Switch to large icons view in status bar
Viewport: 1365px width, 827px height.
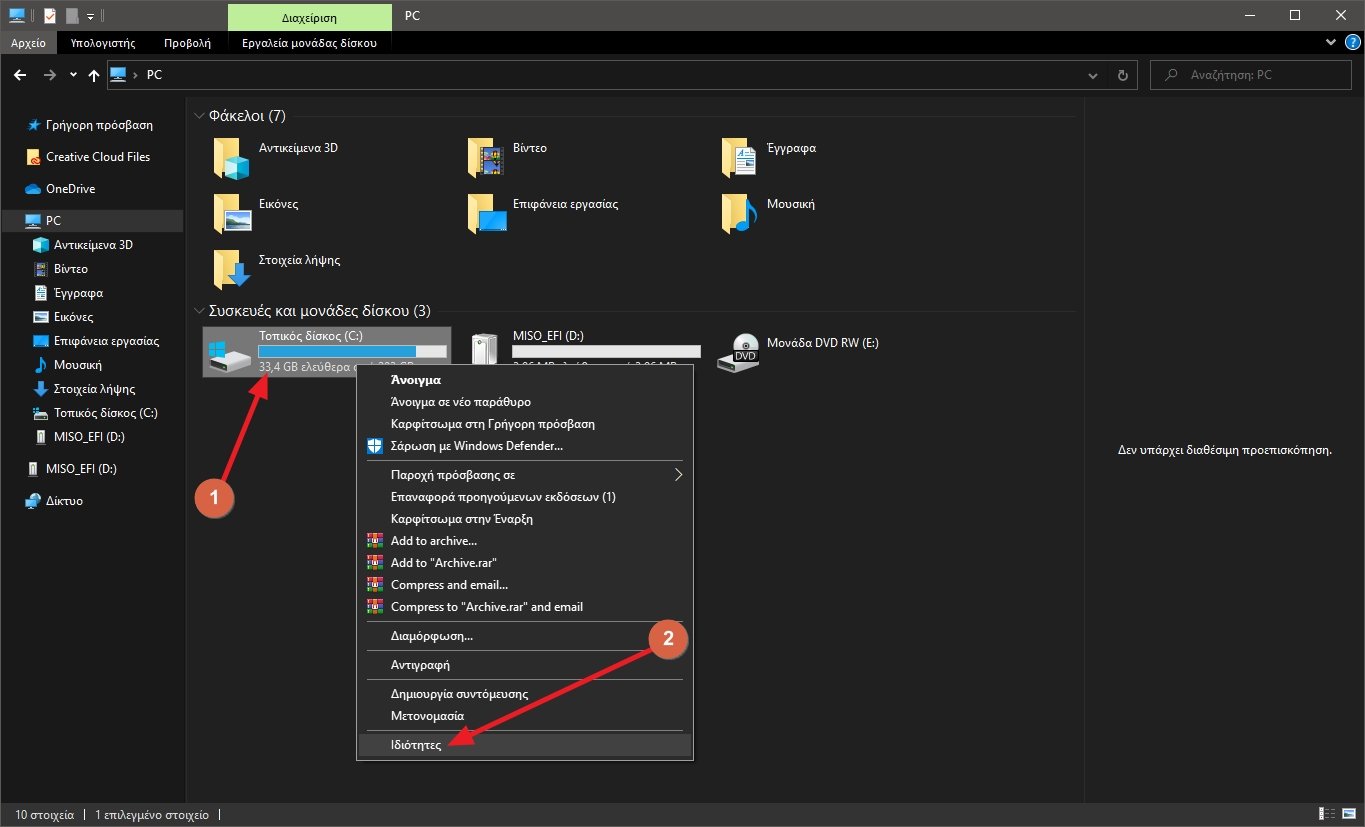(x=1347, y=815)
